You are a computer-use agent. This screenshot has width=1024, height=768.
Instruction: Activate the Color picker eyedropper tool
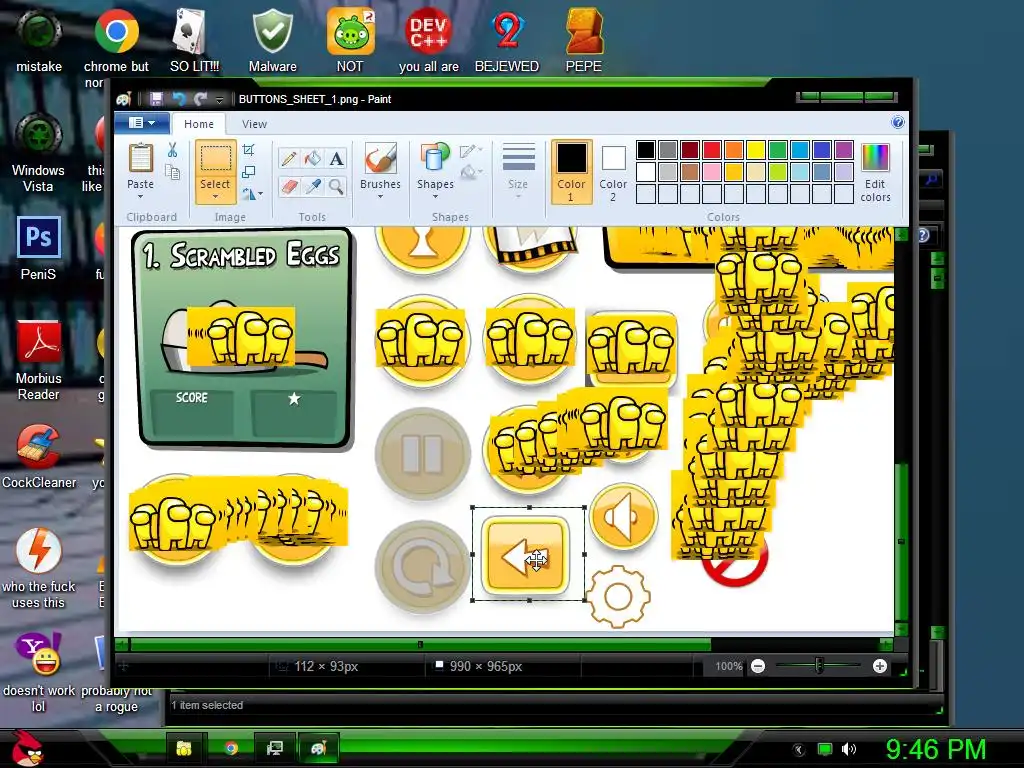pos(313,187)
